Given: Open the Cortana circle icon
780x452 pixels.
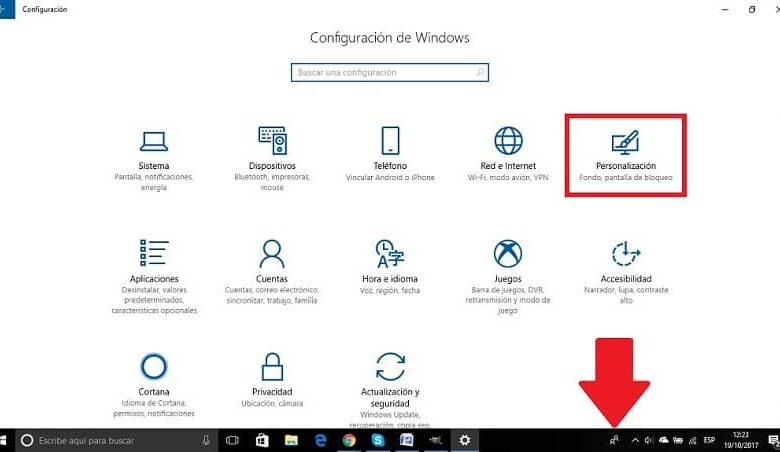Looking at the screenshot, I should point(154,366).
